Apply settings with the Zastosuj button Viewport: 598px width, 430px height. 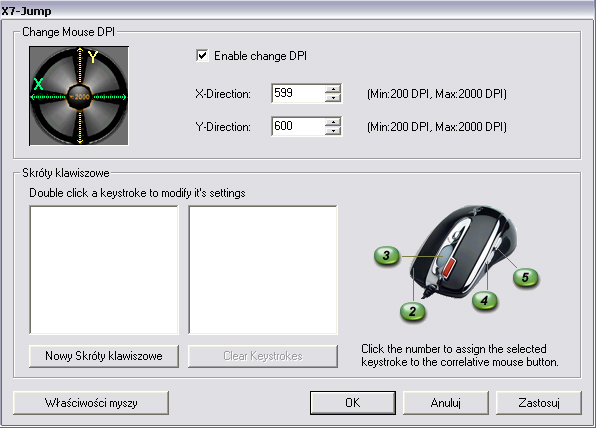tap(539, 403)
